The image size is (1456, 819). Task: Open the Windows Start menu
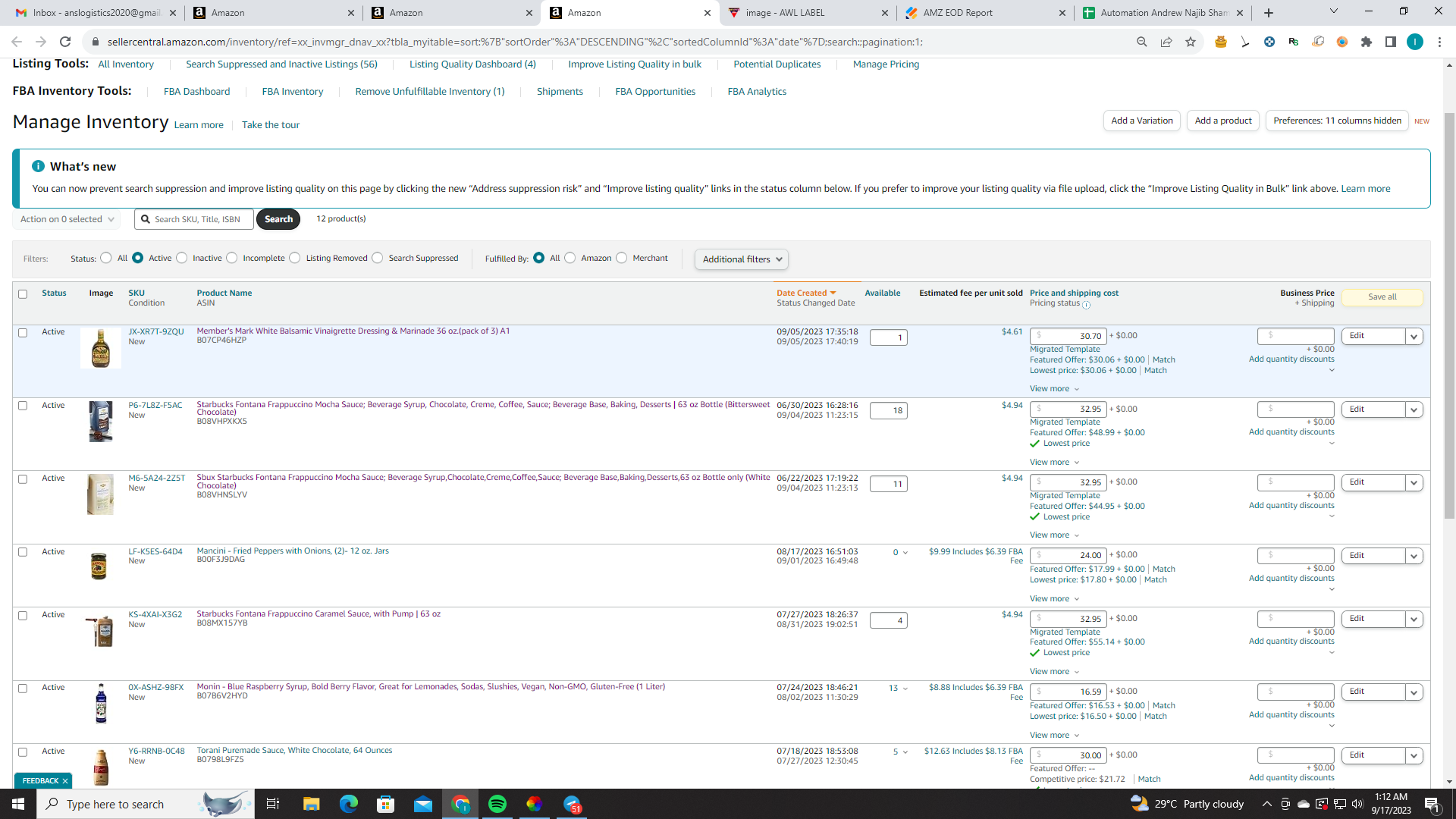point(18,804)
